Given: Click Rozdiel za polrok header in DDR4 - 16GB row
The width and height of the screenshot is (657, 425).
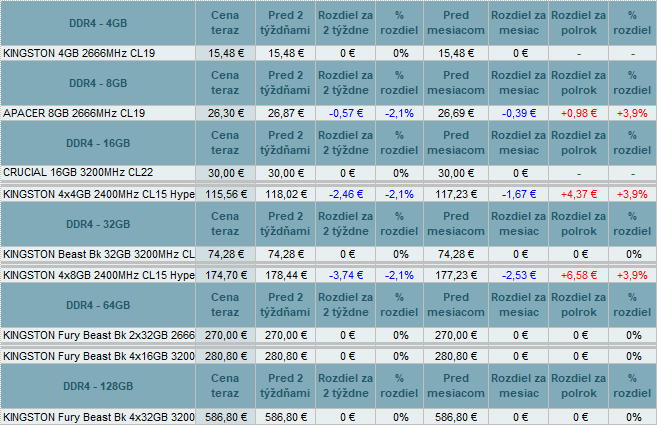Looking at the screenshot, I should 579,143.
